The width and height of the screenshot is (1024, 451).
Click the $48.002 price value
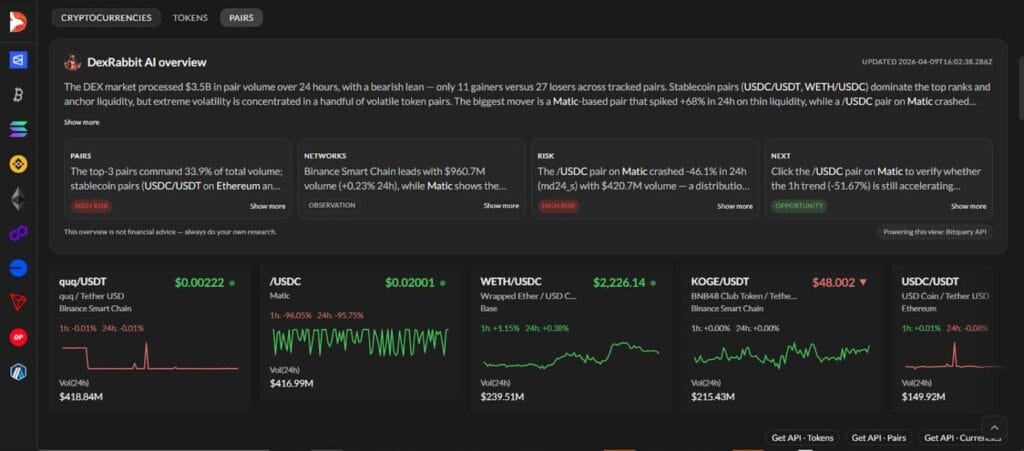[833, 283]
